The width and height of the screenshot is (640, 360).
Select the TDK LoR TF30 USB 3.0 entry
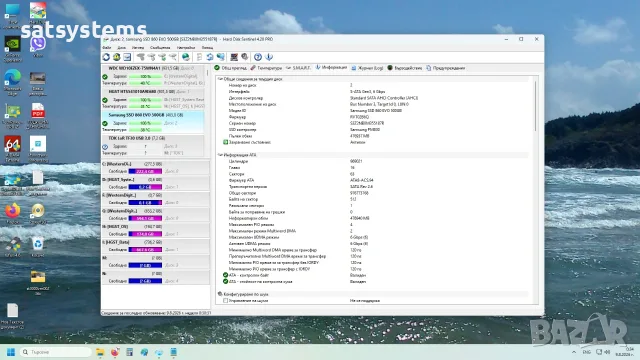[153, 146]
